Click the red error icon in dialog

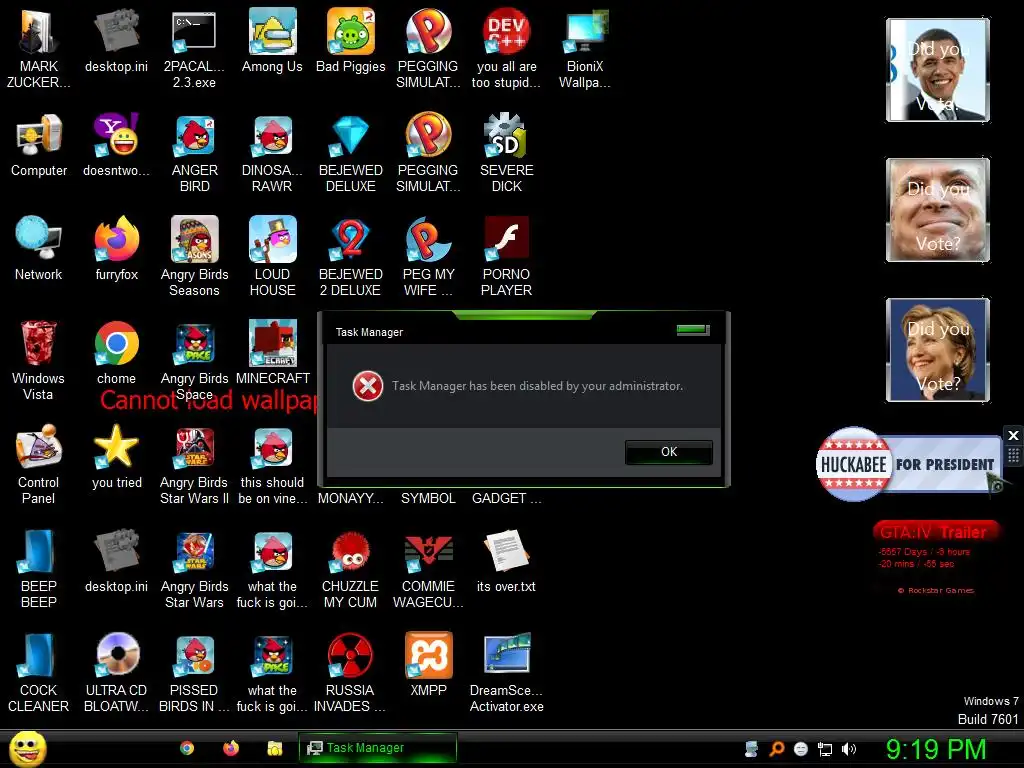(x=368, y=386)
